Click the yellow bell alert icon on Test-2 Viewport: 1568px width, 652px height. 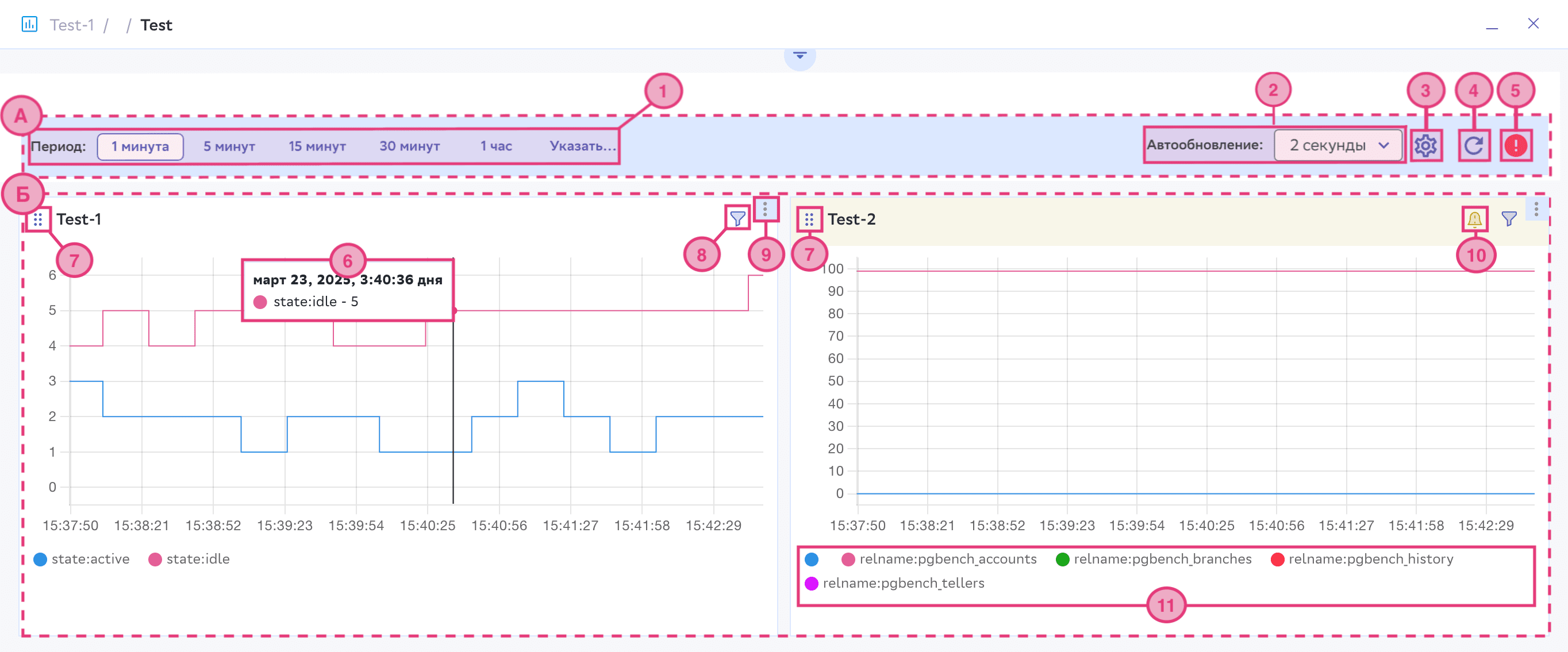click(x=1474, y=219)
